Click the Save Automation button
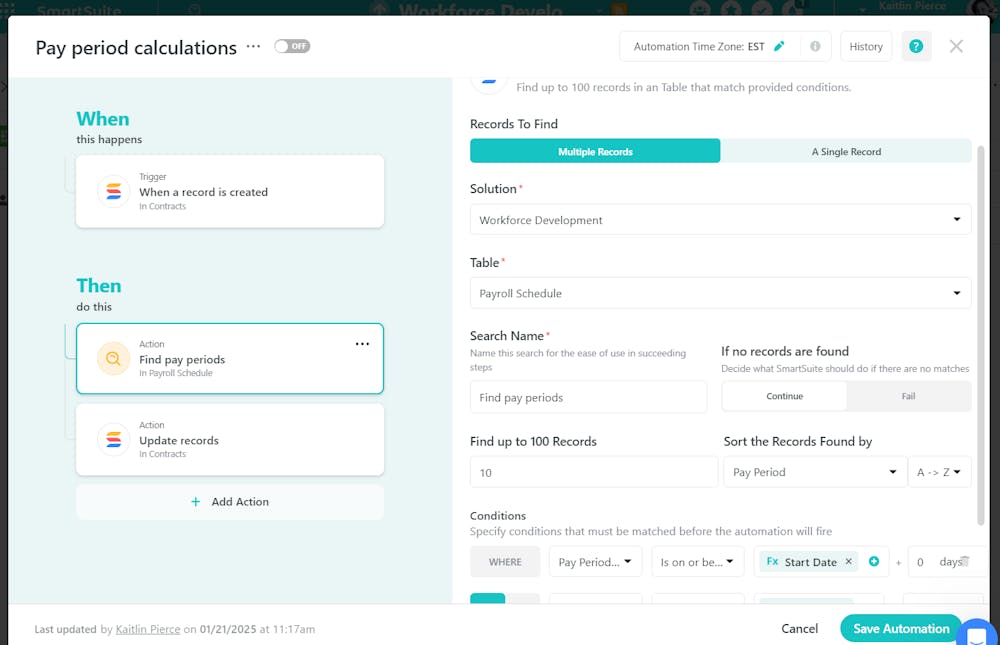The image size is (1000, 645). [x=900, y=628]
